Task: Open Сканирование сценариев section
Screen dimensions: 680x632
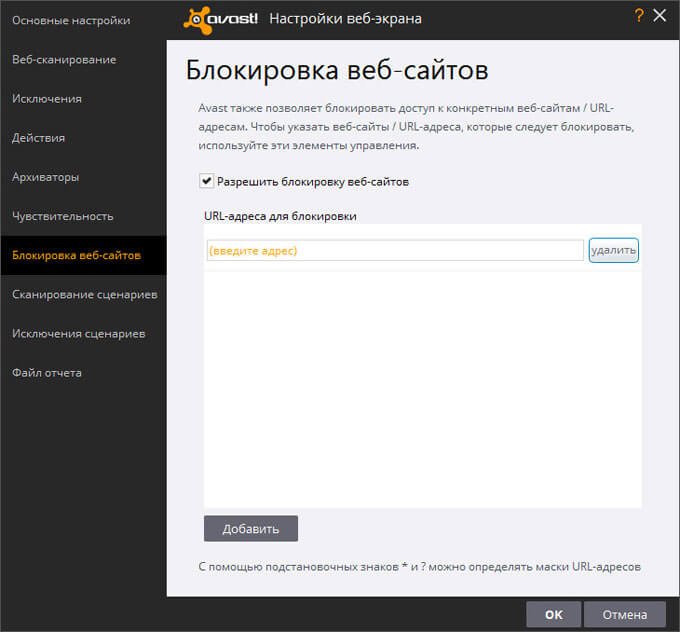Action: pyautogui.click(x=85, y=295)
